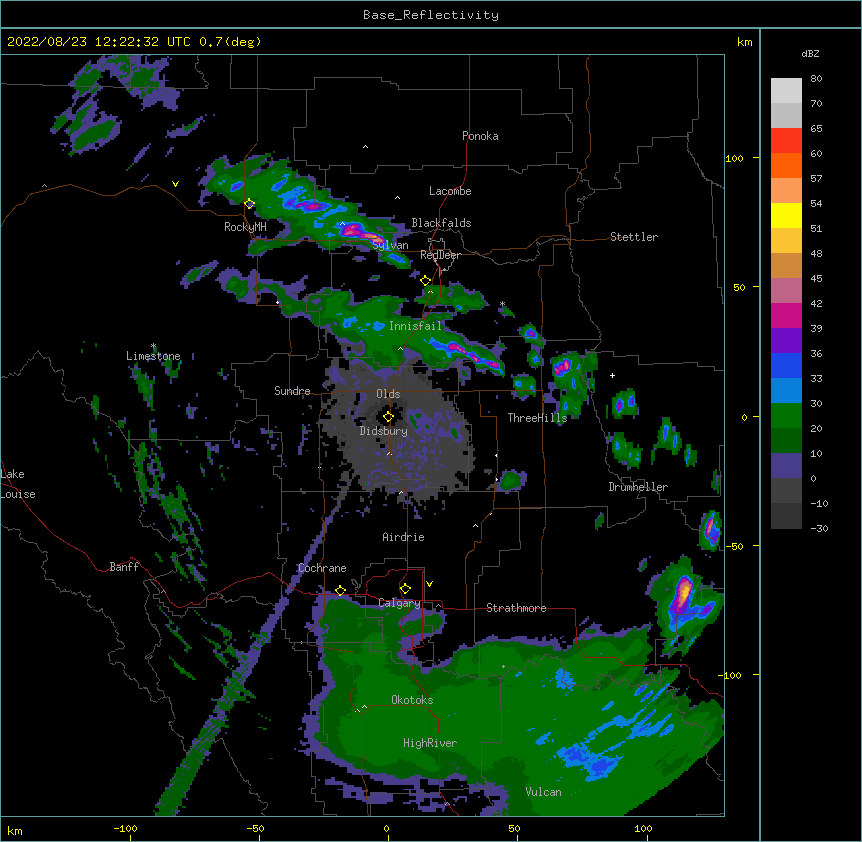862x842 pixels.
Task: Click the Vulcan label
Action: [544, 792]
